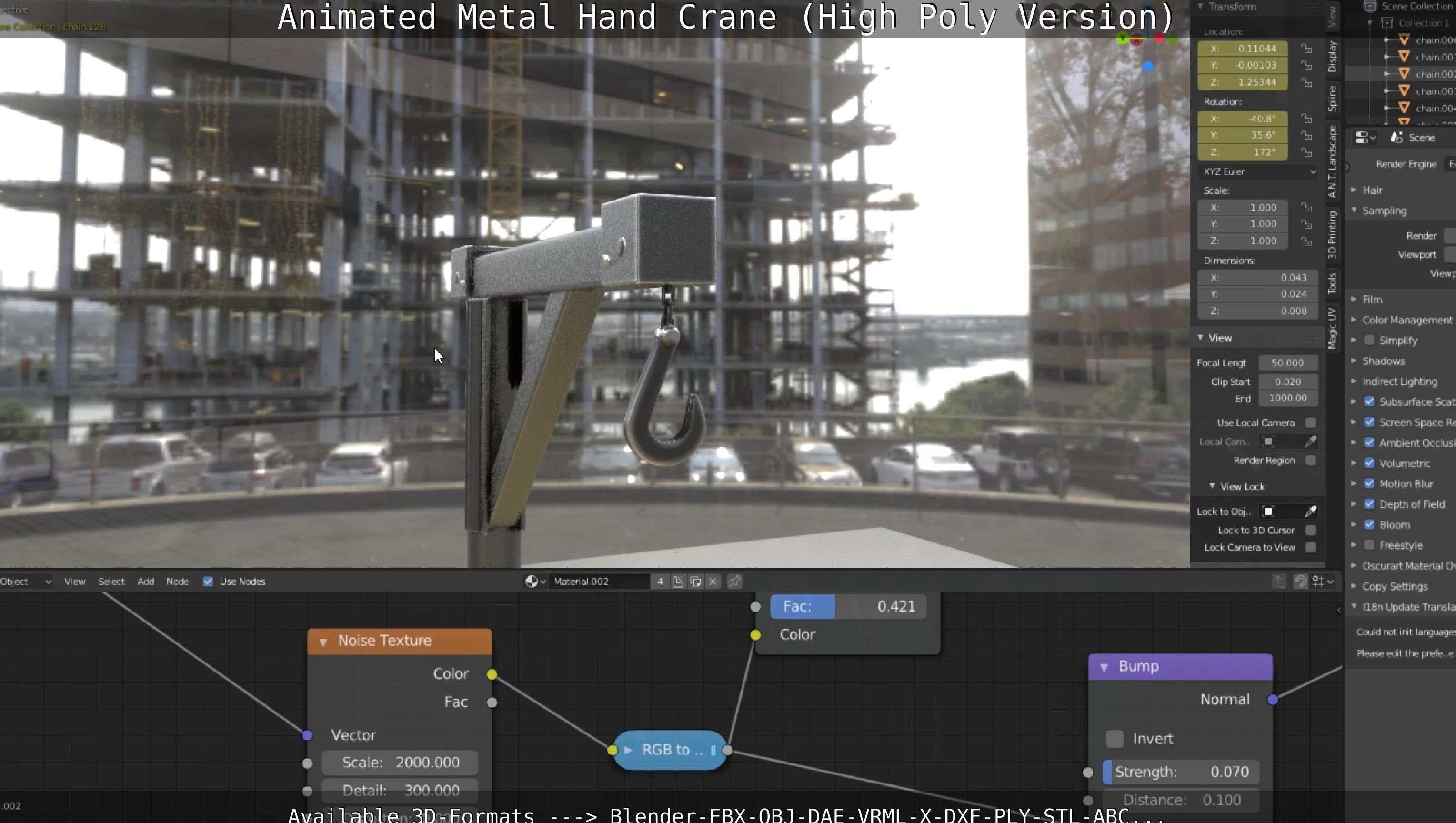Enable the Use Local Camera checkbox
The height and width of the screenshot is (823, 1456).
pos(1311,423)
